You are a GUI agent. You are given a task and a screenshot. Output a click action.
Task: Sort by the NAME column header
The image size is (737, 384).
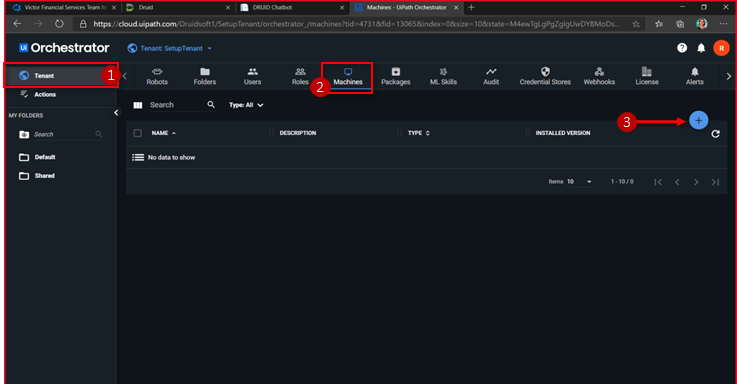point(164,133)
